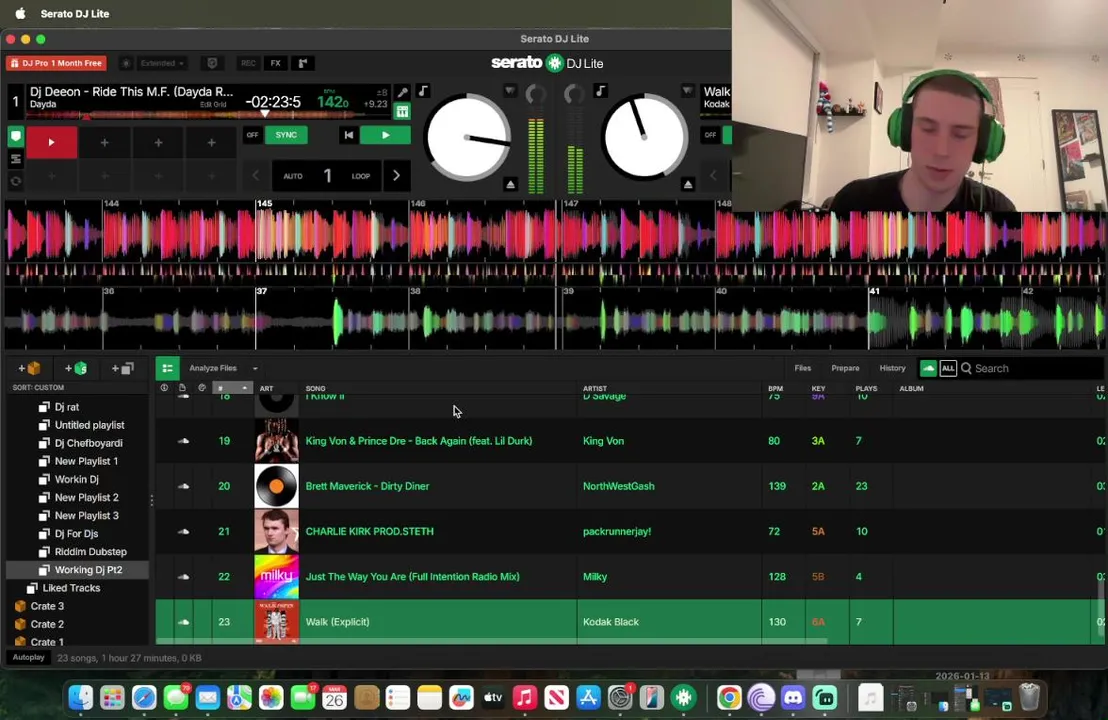The image size is (1108, 720).
Task: Sort the library by the BPM column header
Action: (x=775, y=388)
